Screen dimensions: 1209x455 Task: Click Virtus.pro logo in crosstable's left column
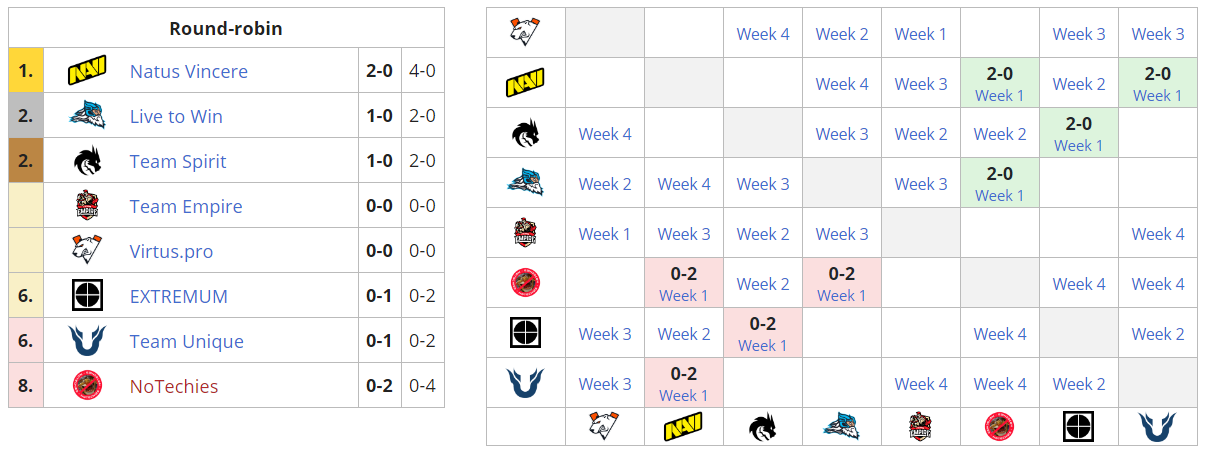pyautogui.click(x=525, y=34)
